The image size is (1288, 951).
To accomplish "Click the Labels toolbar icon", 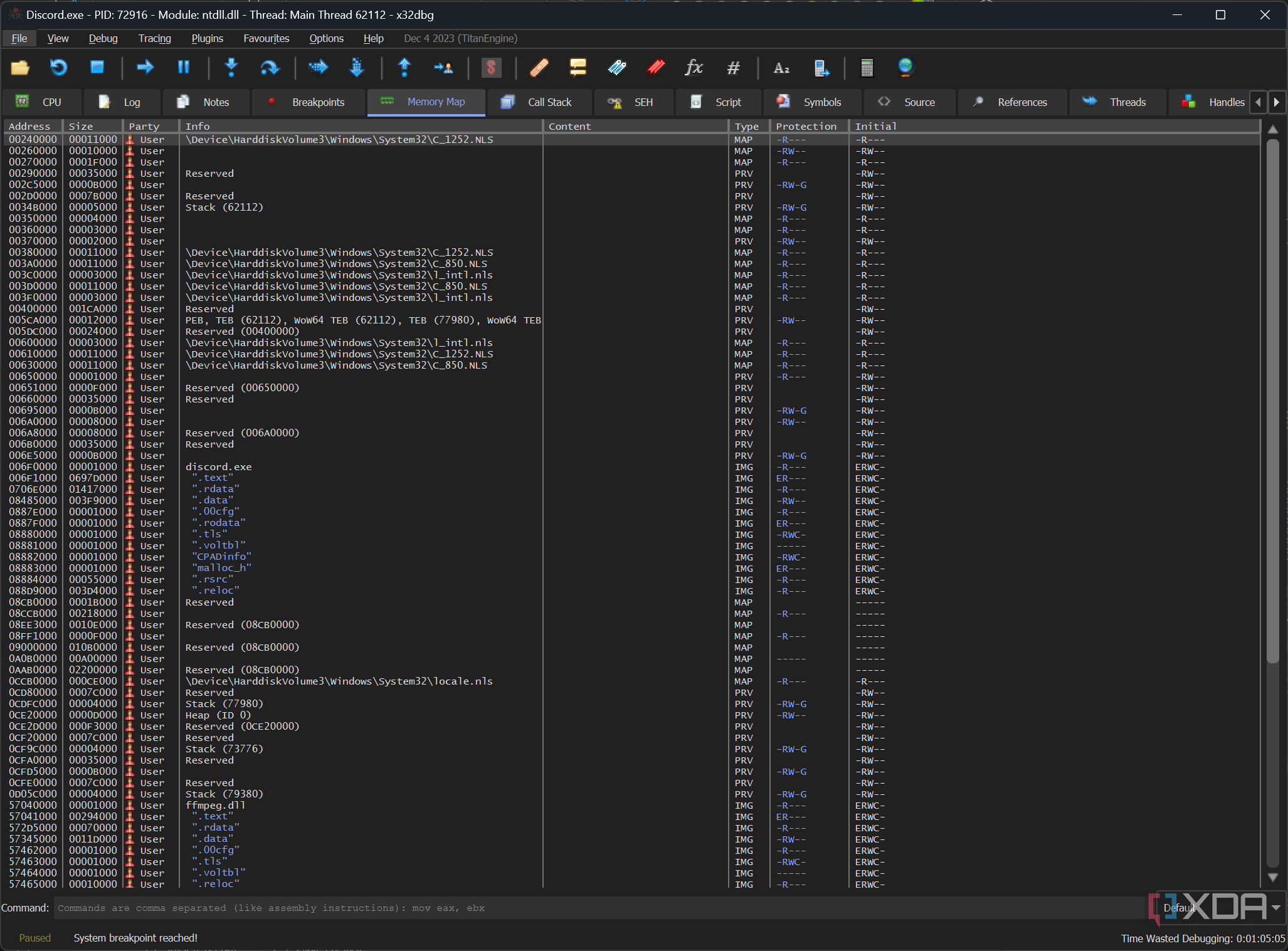I will pos(617,67).
